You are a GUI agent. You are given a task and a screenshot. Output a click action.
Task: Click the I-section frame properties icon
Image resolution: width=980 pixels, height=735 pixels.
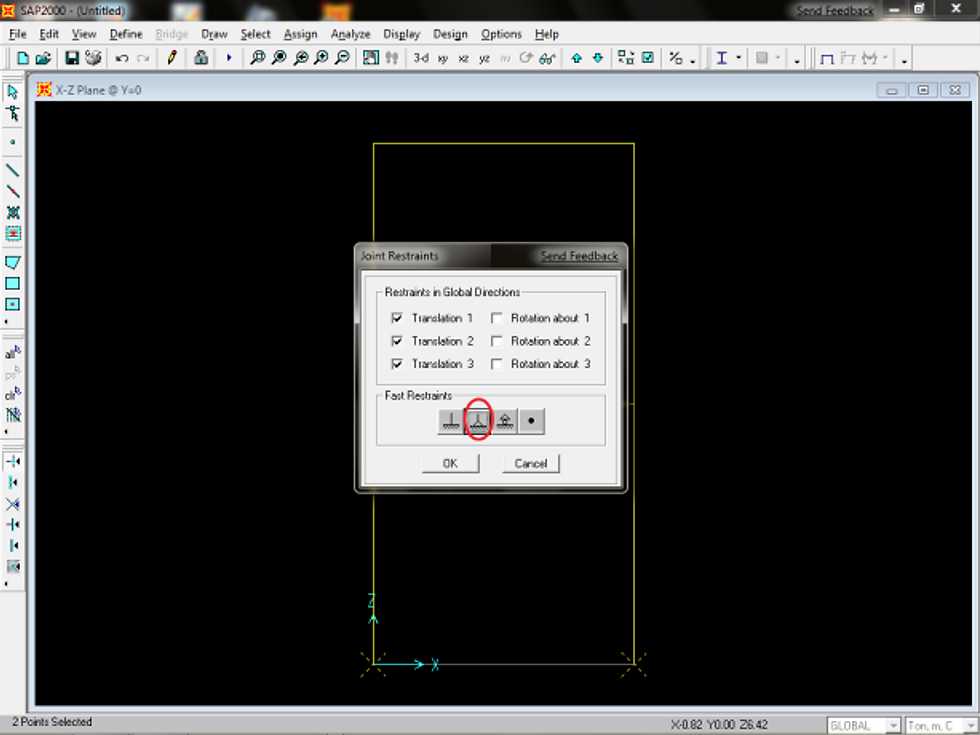[722, 58]
